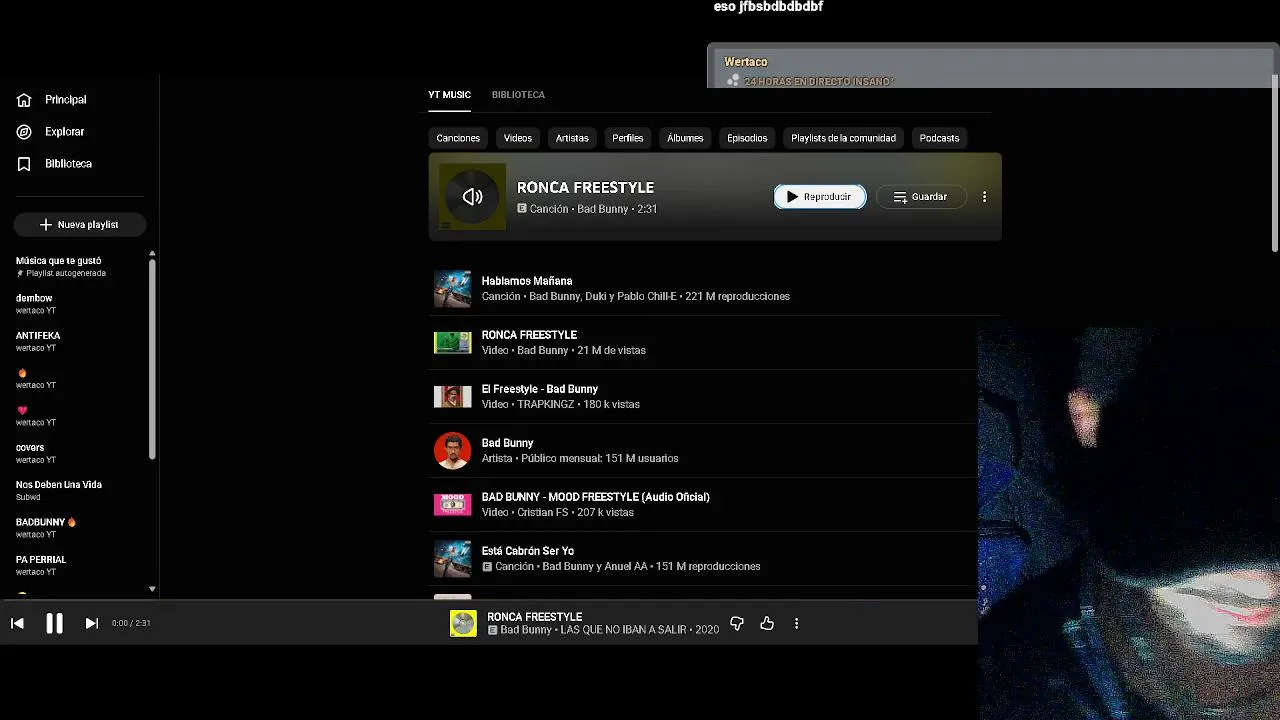Filter results by Álbumes

pyautogui.click(x=685, y=138)
